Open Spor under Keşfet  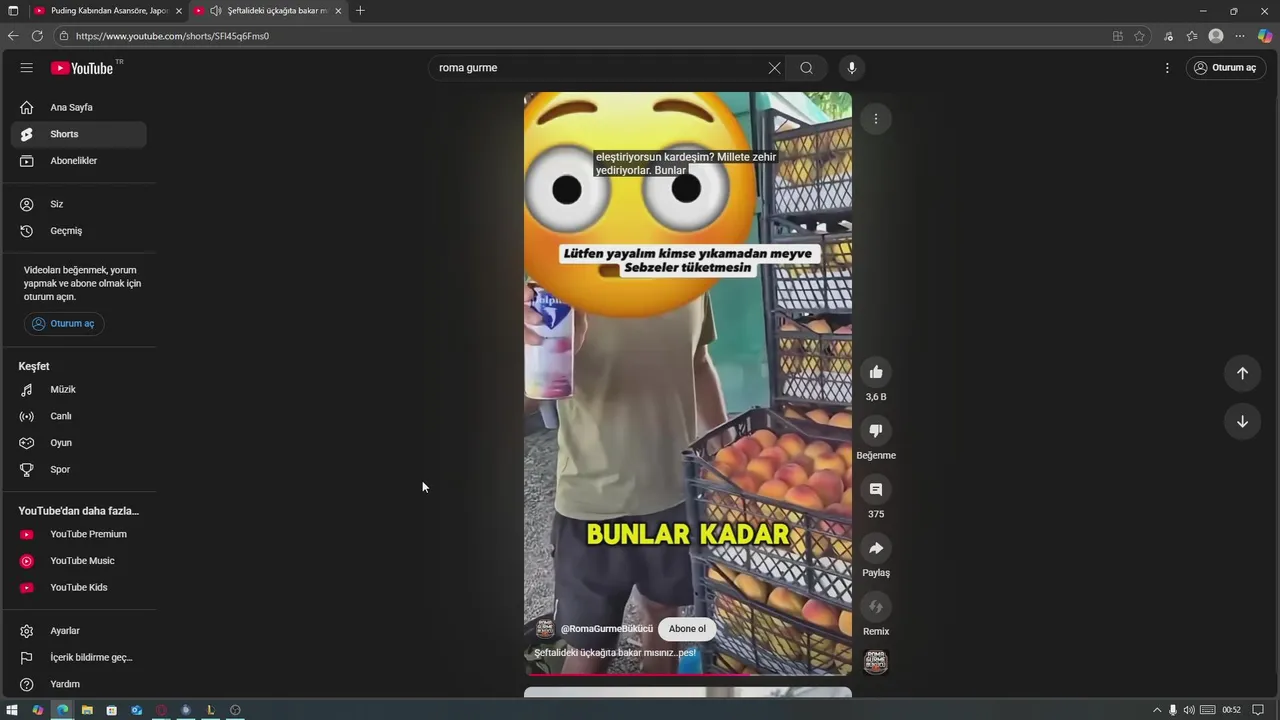pos(79,470)
